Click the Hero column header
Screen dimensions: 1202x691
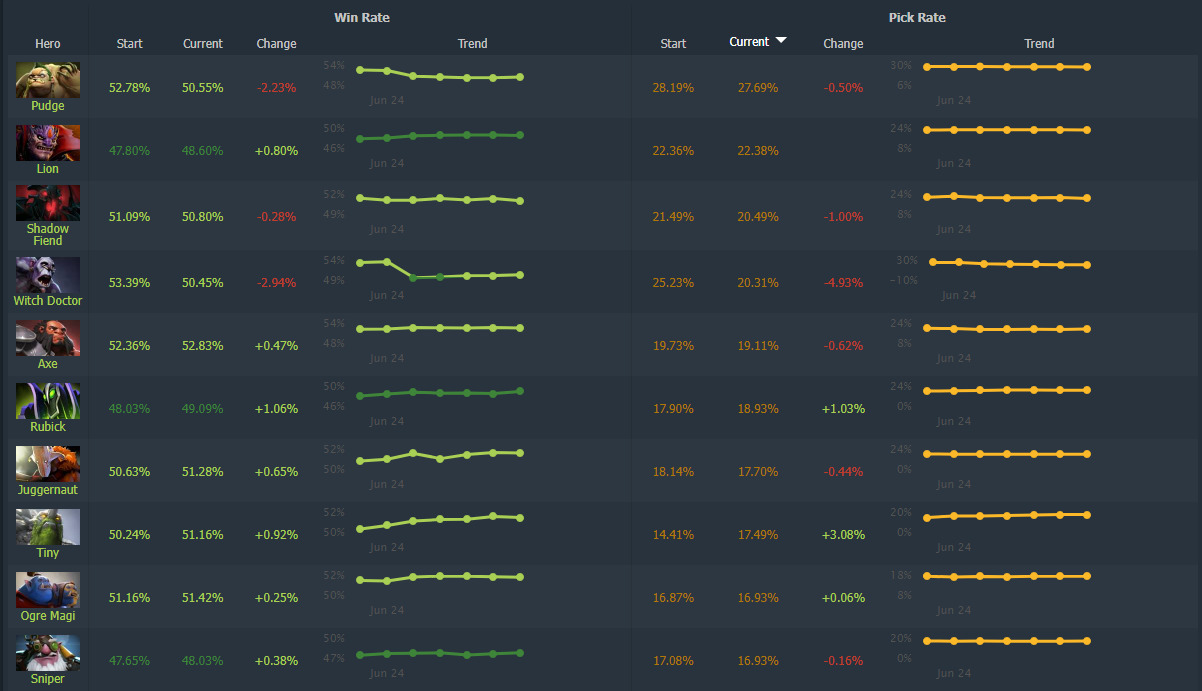[x=47, y=44]
